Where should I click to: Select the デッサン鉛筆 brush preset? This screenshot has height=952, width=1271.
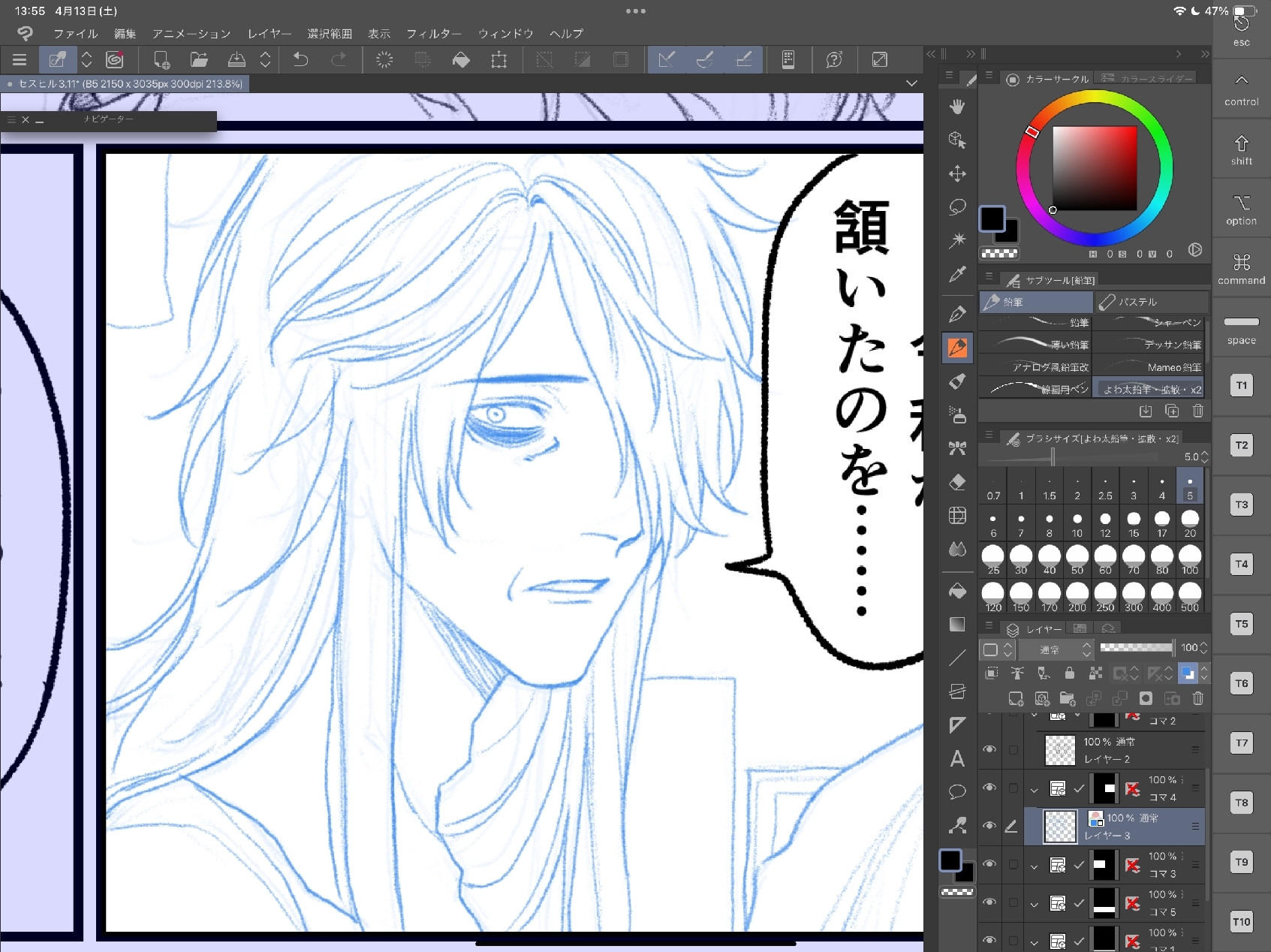pos(1150,345)
